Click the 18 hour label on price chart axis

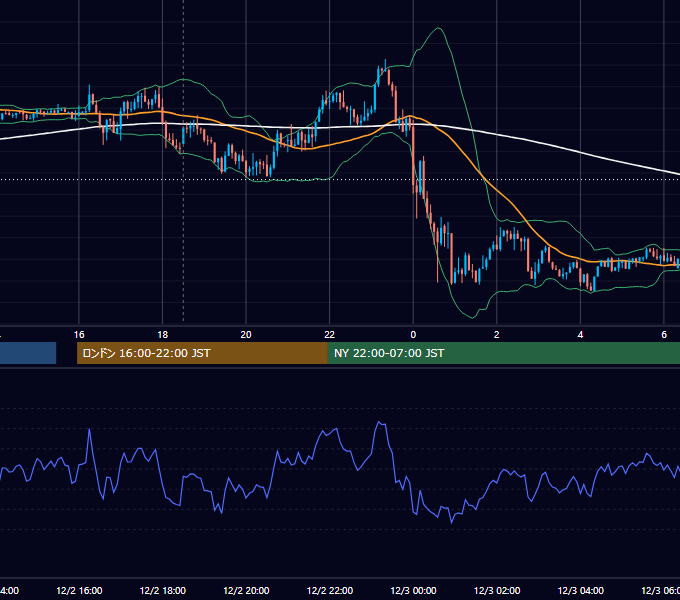(162, 335)
